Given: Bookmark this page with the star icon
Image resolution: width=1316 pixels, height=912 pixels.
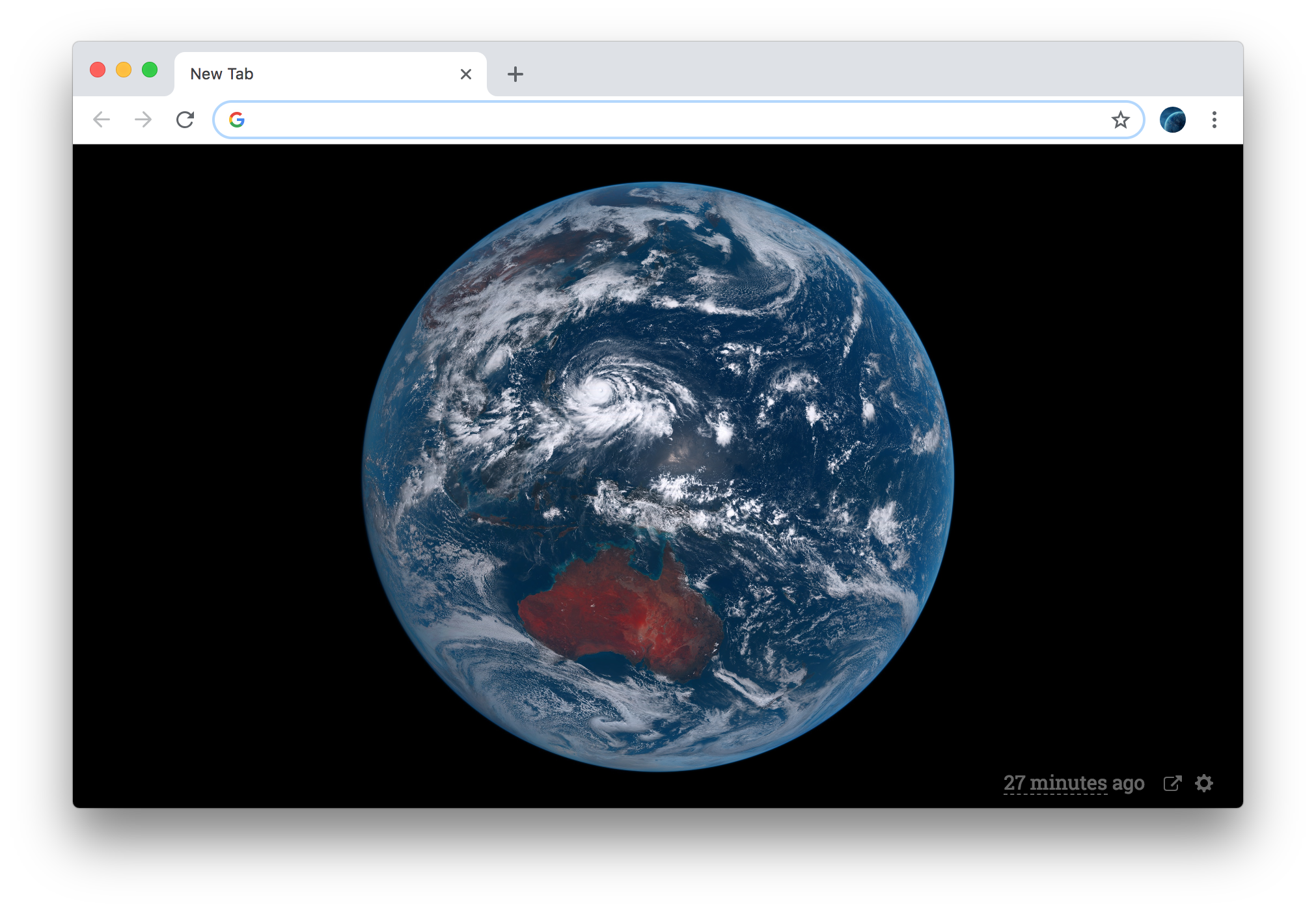Looking at the screenshot, I should (x=1120, y=120).
